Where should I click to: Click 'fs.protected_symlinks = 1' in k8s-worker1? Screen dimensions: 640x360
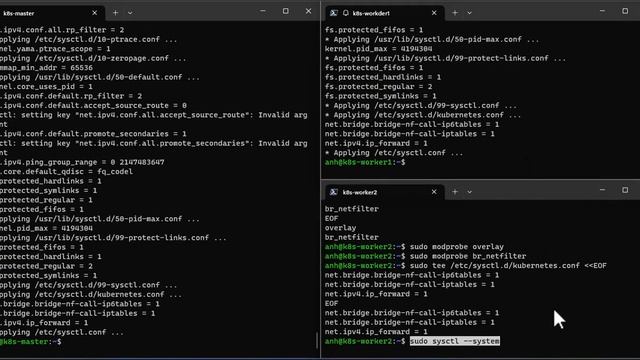(381, 96)
